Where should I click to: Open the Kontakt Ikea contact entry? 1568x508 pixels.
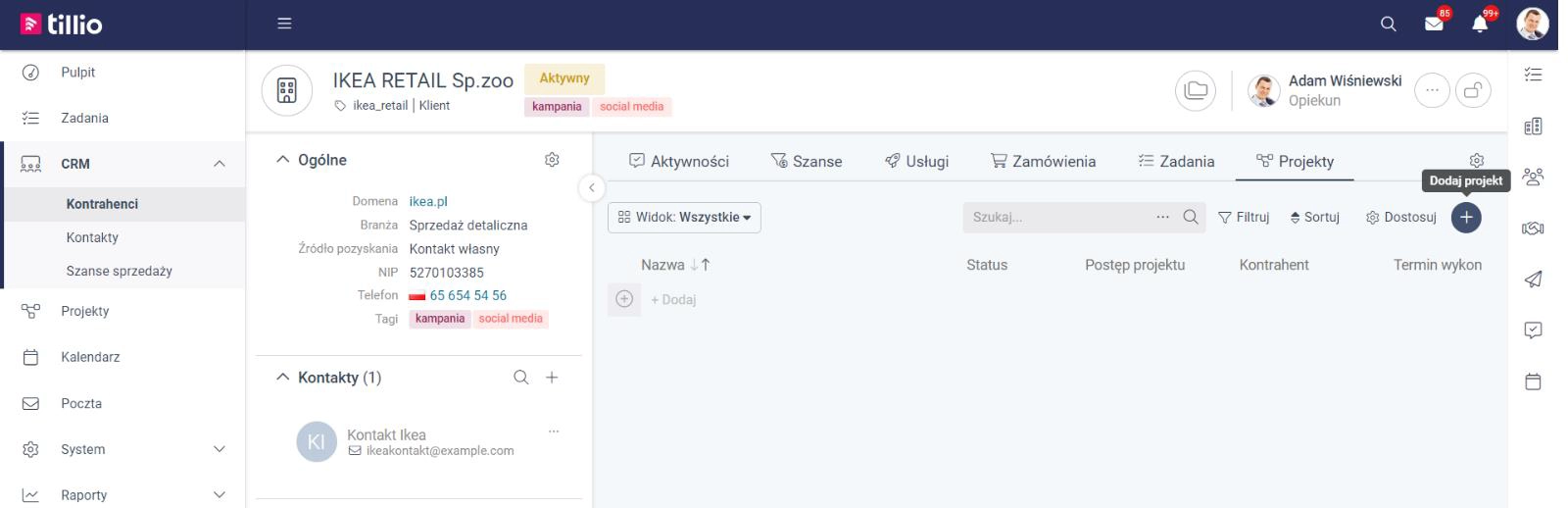point(386,434)
